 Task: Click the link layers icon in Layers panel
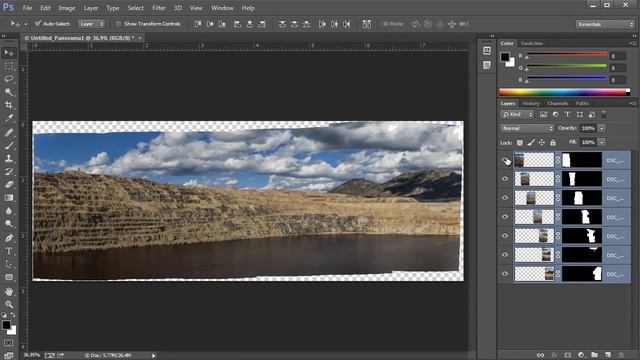point(540,355)
